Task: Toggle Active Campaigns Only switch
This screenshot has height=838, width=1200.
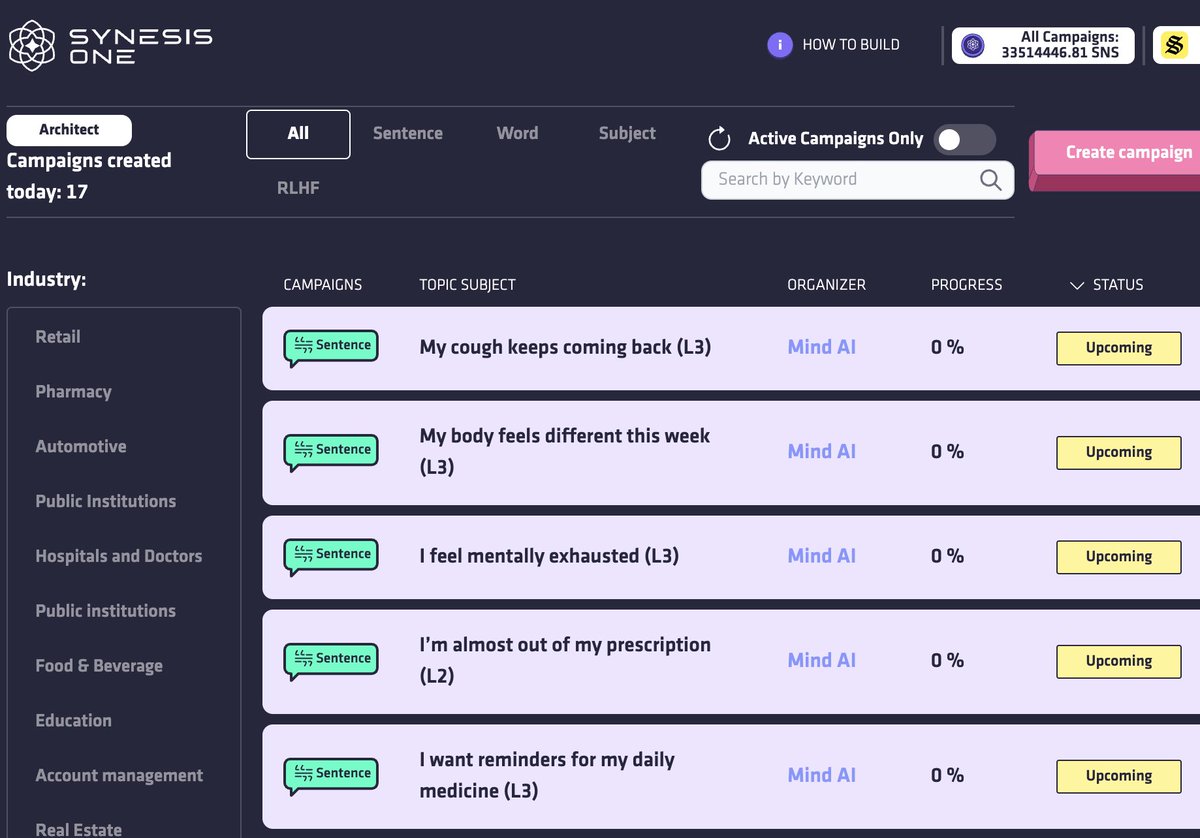Action: [964, 140]
